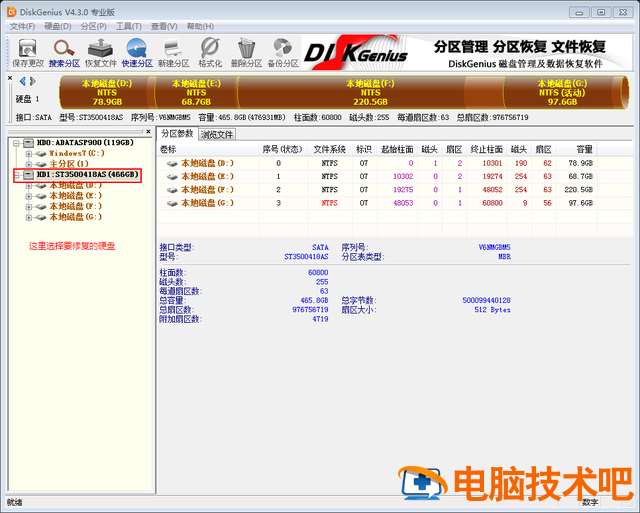Click the MBR partition table type value
Image resolution: width=640 pixels, height=513 pixels.
[x=504, y=257]
